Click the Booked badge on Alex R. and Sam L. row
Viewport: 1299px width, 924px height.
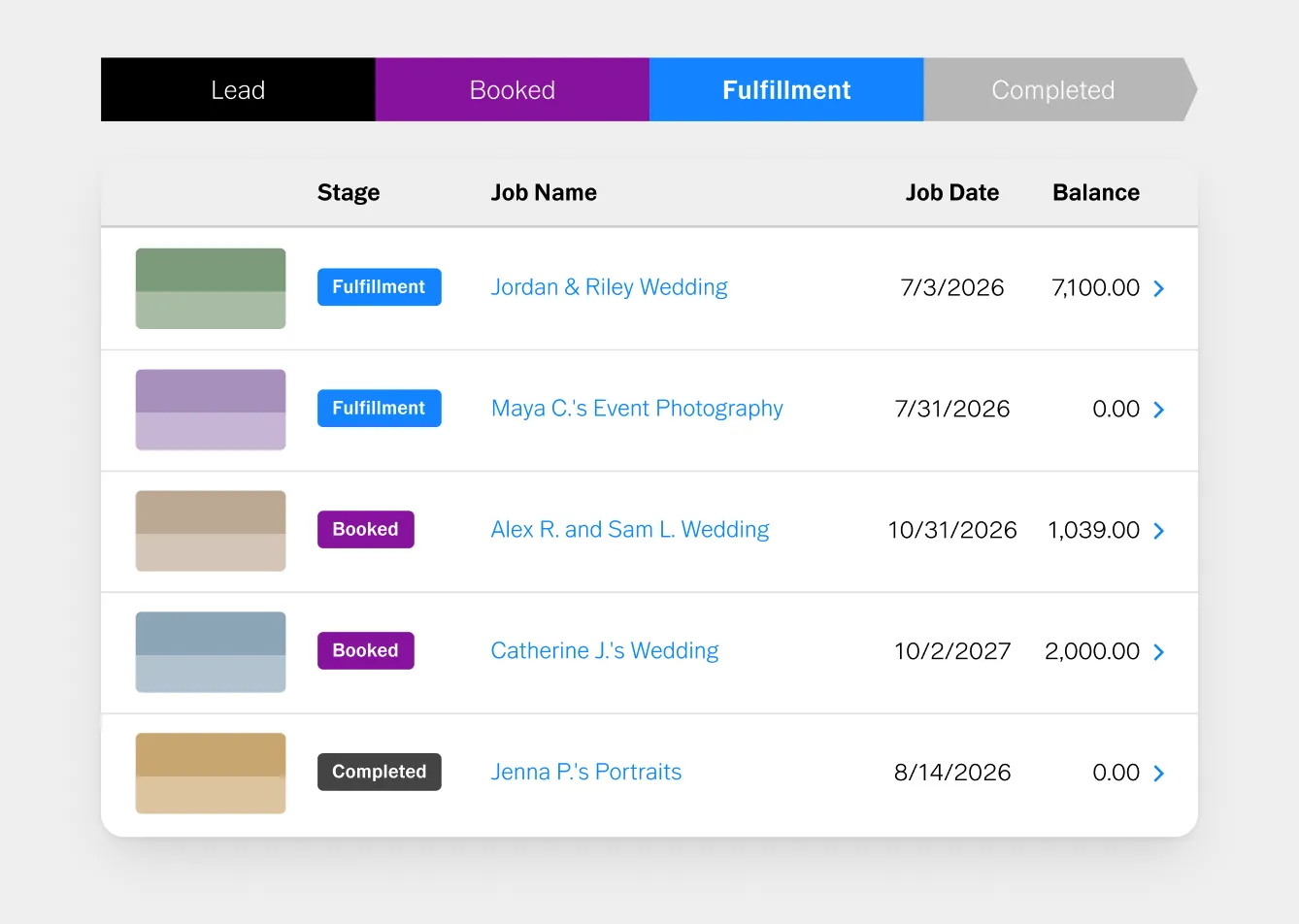point(366,530)
